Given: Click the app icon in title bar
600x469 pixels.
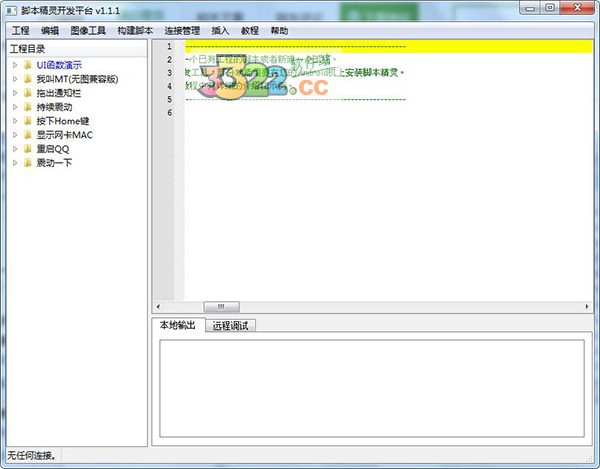Looking at the screenshot, I should click(x=11, y=11).
